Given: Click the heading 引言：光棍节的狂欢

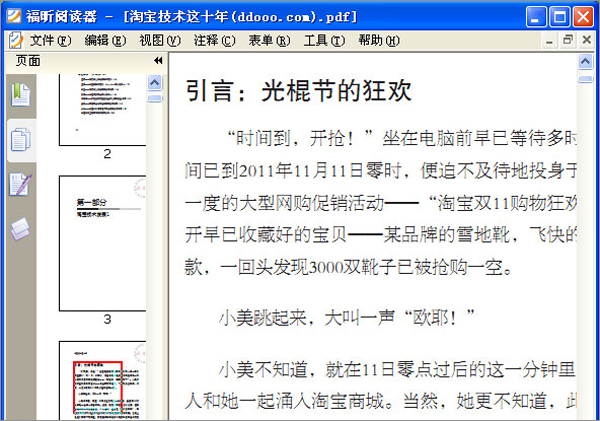Looking at the screenshot, I should click(298, 91).
